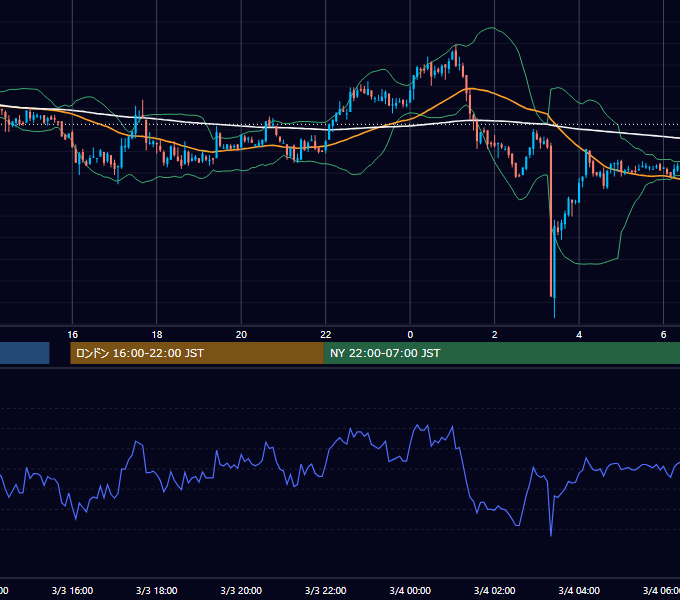Click the 22 hour label on price chart axis

326,335
